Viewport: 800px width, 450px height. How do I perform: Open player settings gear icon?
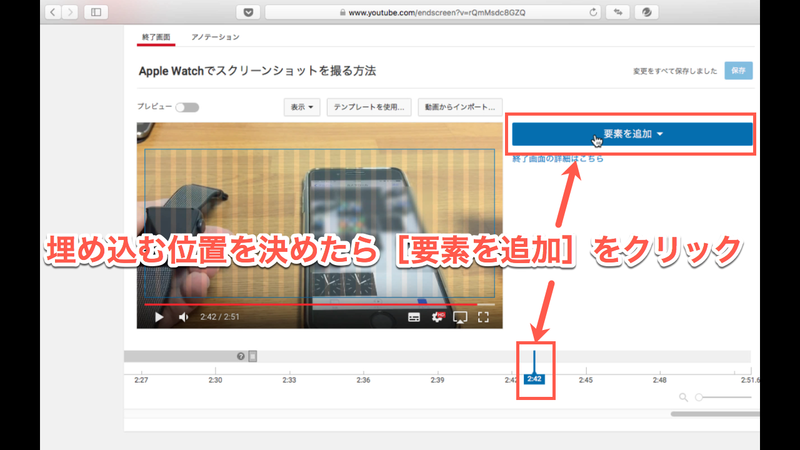tap(437, 317)
